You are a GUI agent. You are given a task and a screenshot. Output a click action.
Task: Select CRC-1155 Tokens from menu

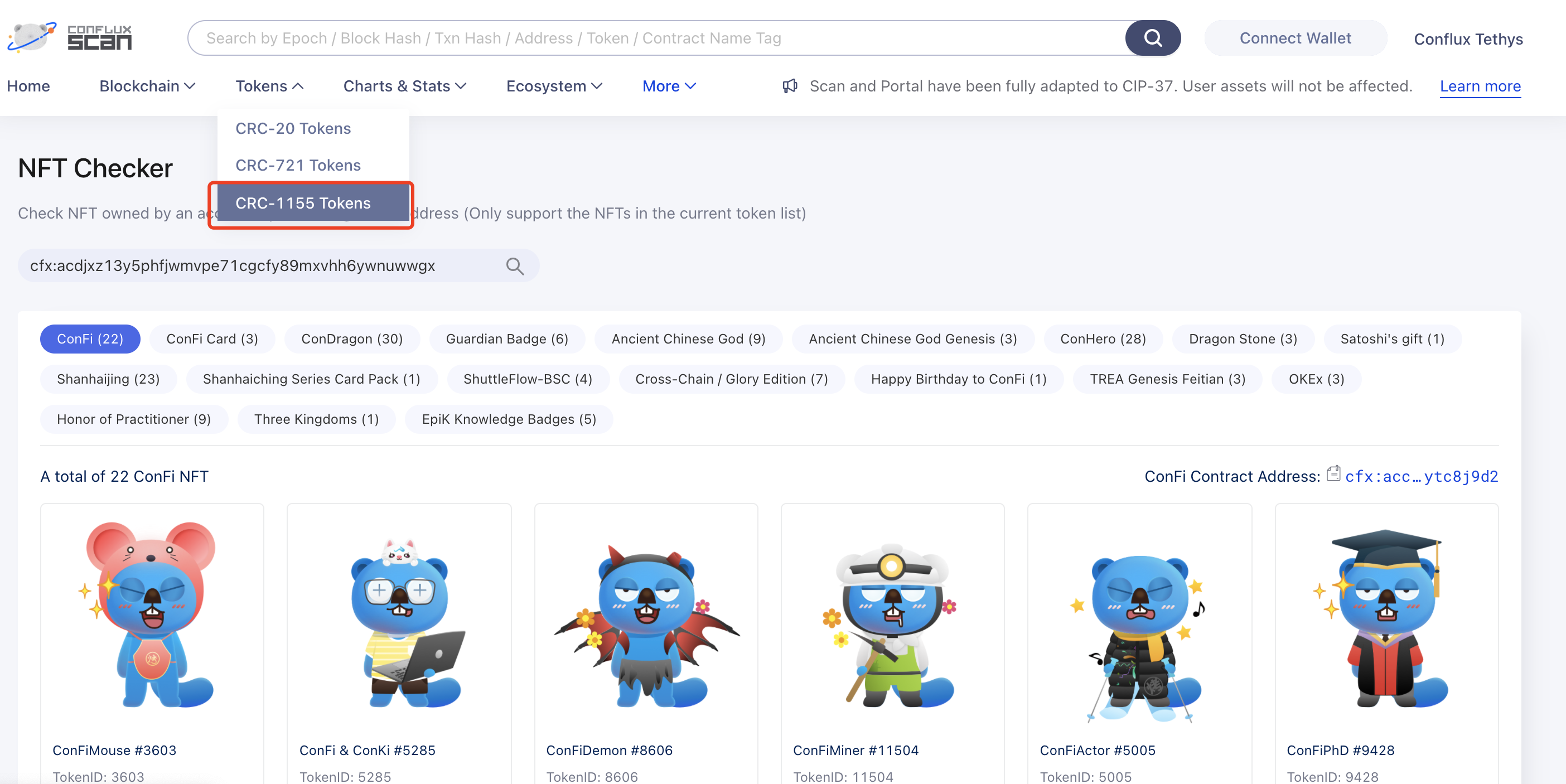coord(313,203)
